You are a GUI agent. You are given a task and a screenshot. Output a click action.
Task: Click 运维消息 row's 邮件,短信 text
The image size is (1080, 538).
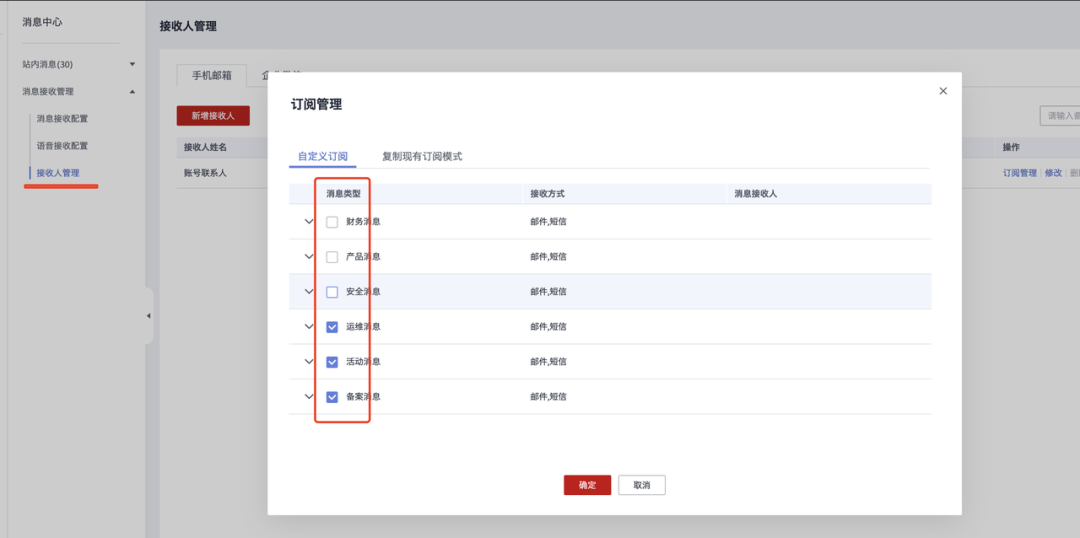coord(548,327)
